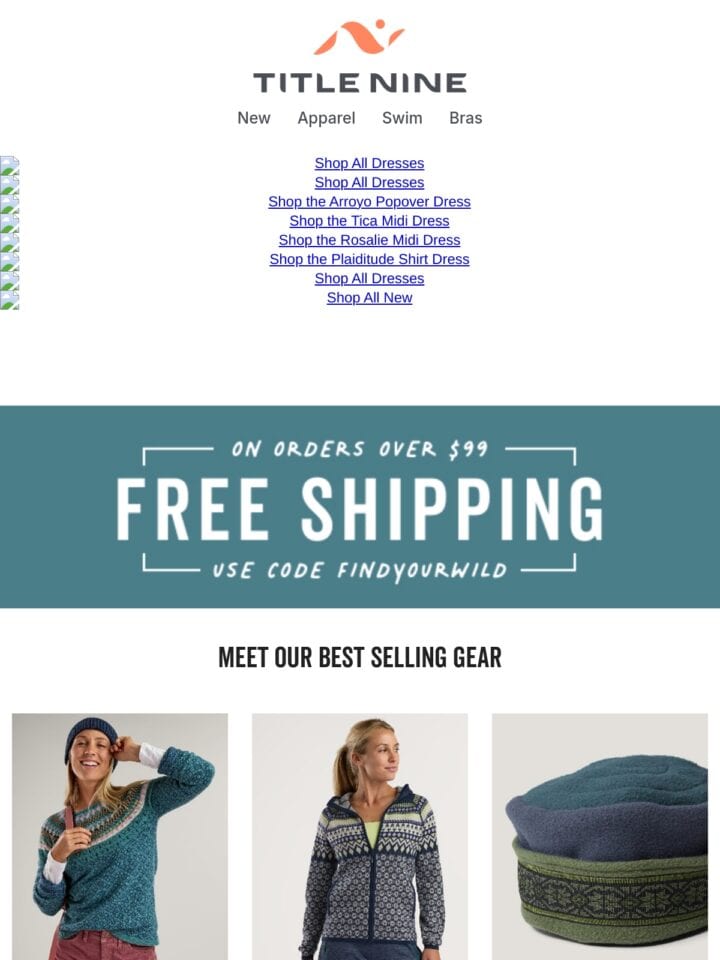This screenshot has height=960, width=720.
Task: Select the green fleece hat photo
Action: coord(600,836)
